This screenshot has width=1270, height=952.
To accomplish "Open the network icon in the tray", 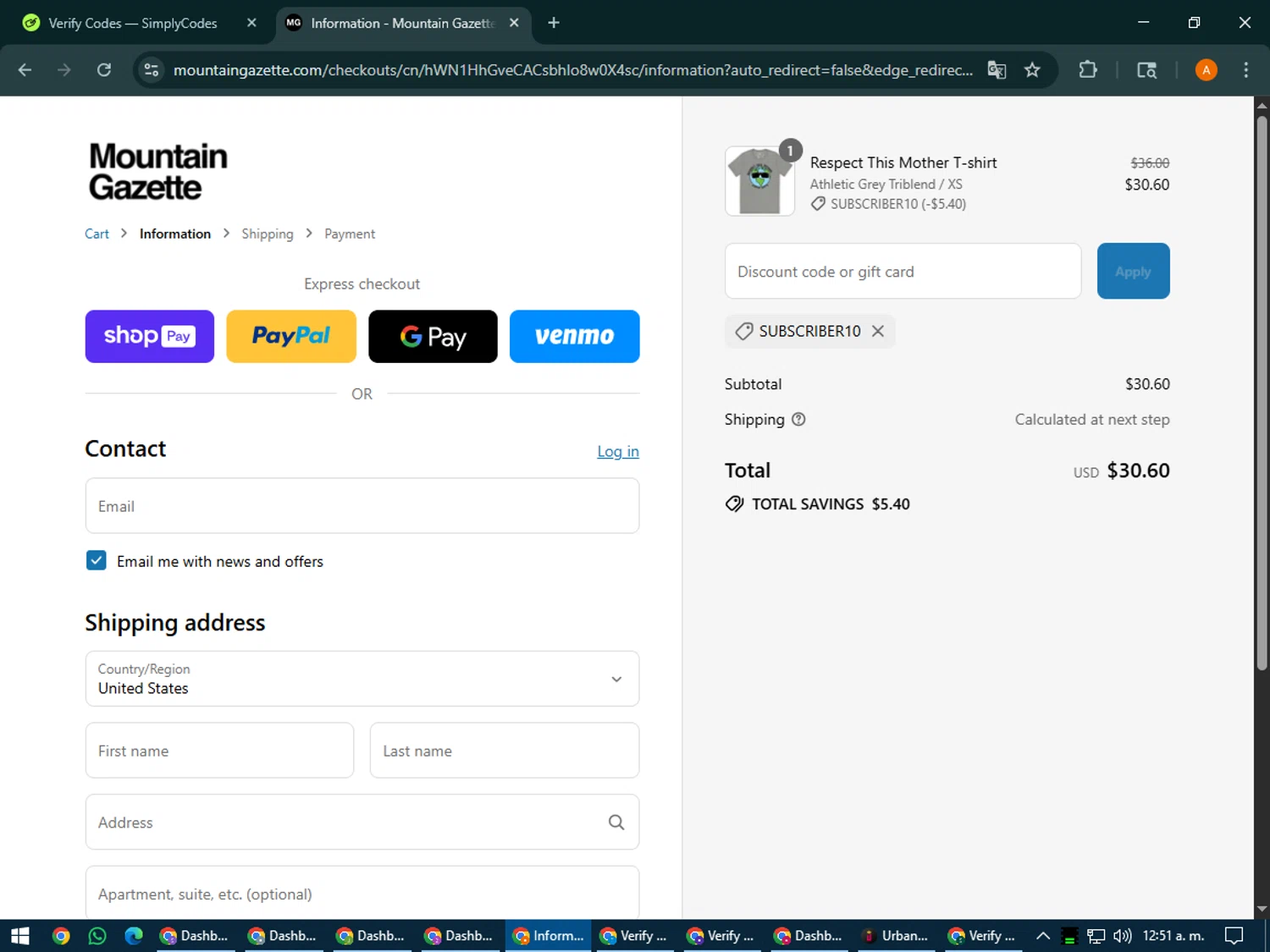I will [x=1096, y=935].
